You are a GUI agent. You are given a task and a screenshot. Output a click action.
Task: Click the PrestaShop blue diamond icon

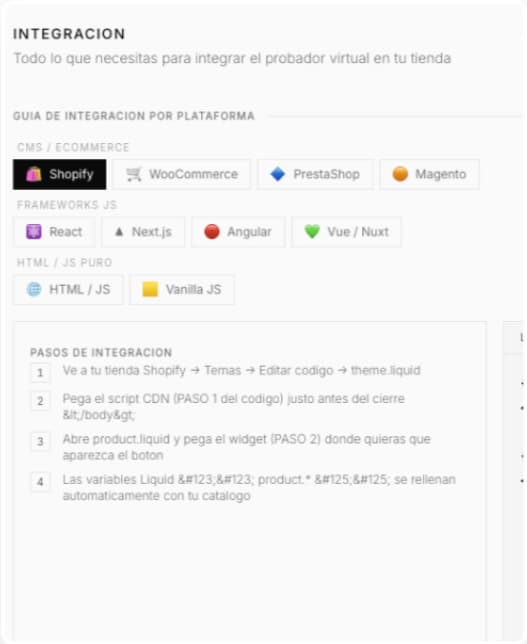pos(278,174)
